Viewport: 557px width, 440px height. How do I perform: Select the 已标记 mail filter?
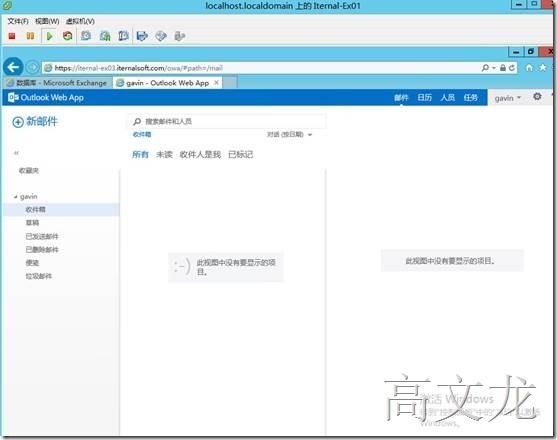[240, 154]
